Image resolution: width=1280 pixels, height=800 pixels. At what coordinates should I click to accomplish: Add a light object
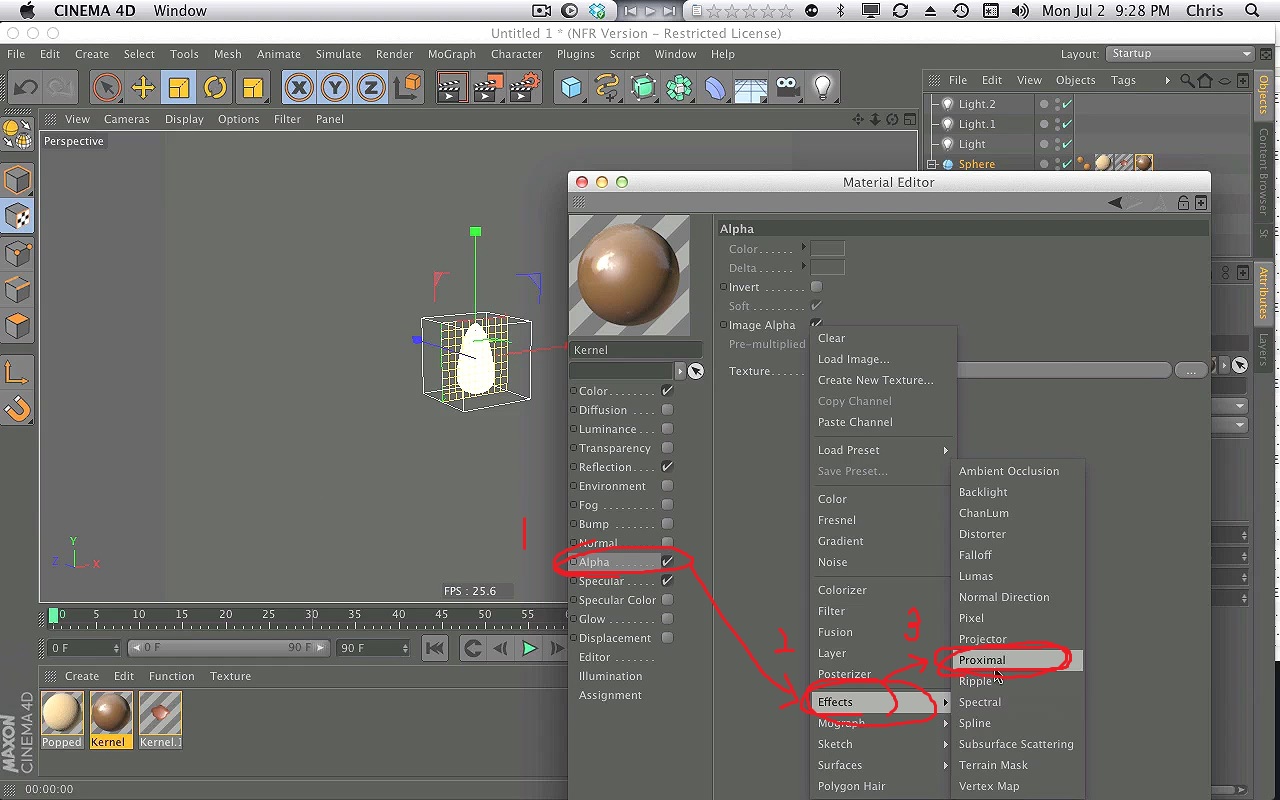click(x=823, y=88)
